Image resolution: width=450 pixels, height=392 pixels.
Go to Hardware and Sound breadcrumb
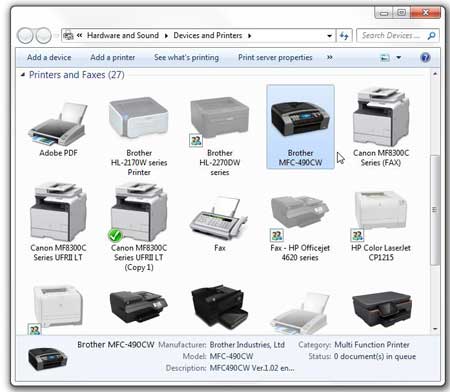pyautogui.click(x=123, y=35)
